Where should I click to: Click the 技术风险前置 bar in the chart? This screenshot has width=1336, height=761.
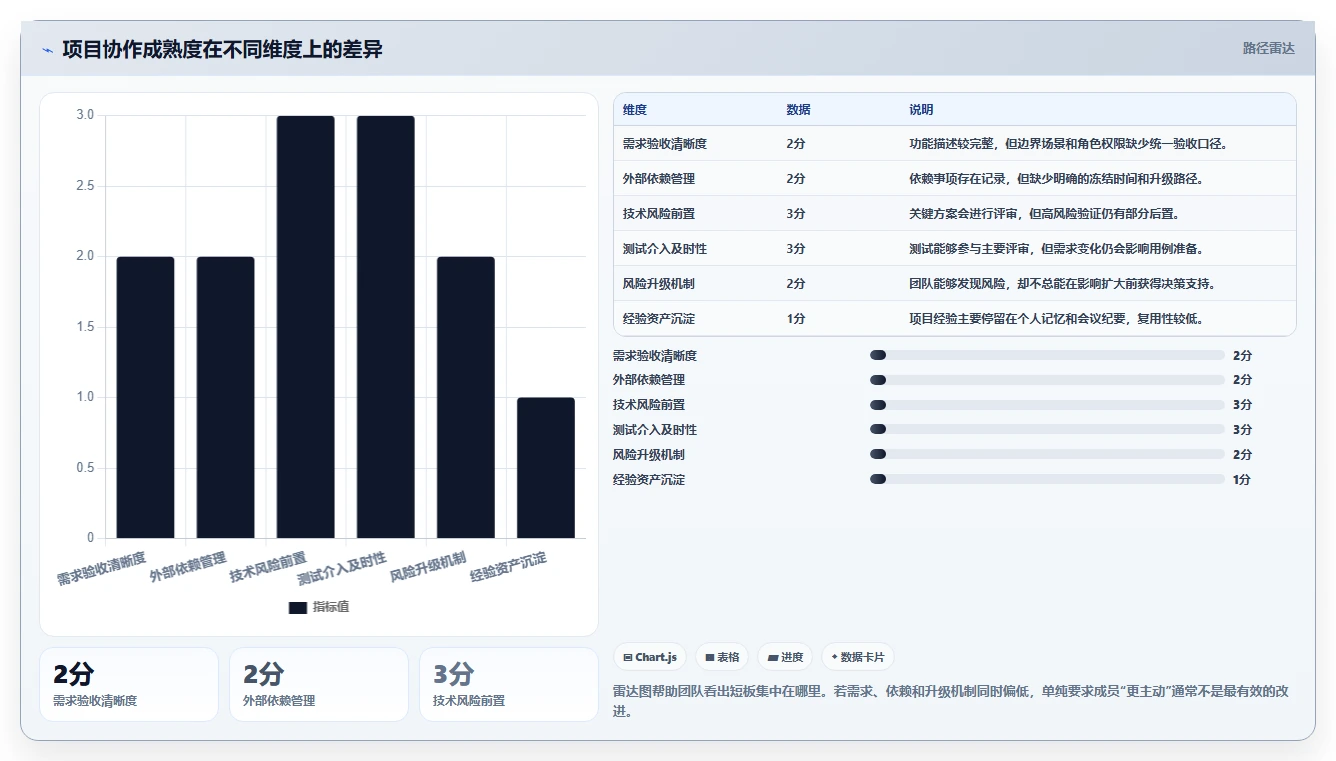[305, 327]
